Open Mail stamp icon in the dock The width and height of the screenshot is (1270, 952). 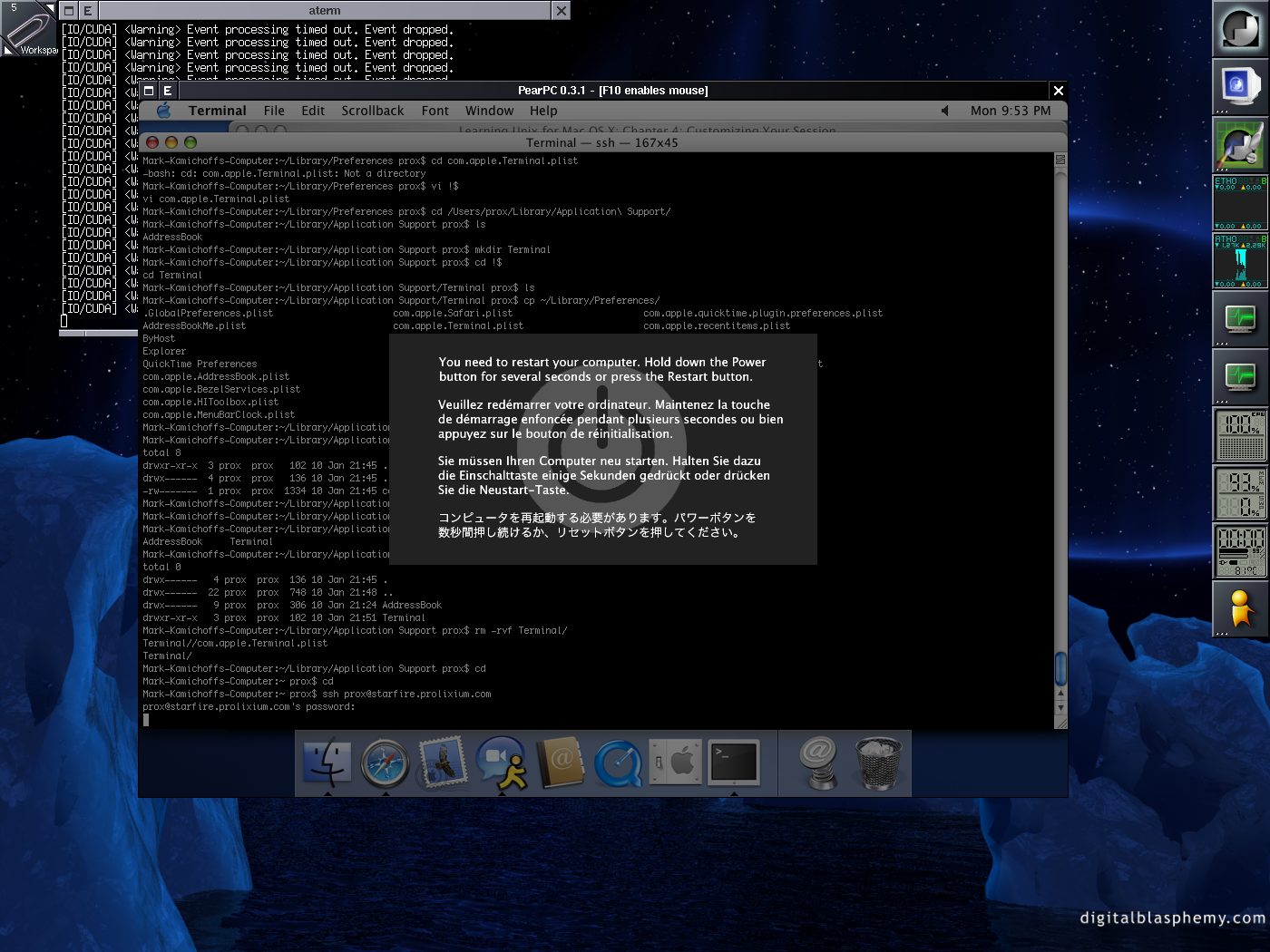(x=443, y=762)
